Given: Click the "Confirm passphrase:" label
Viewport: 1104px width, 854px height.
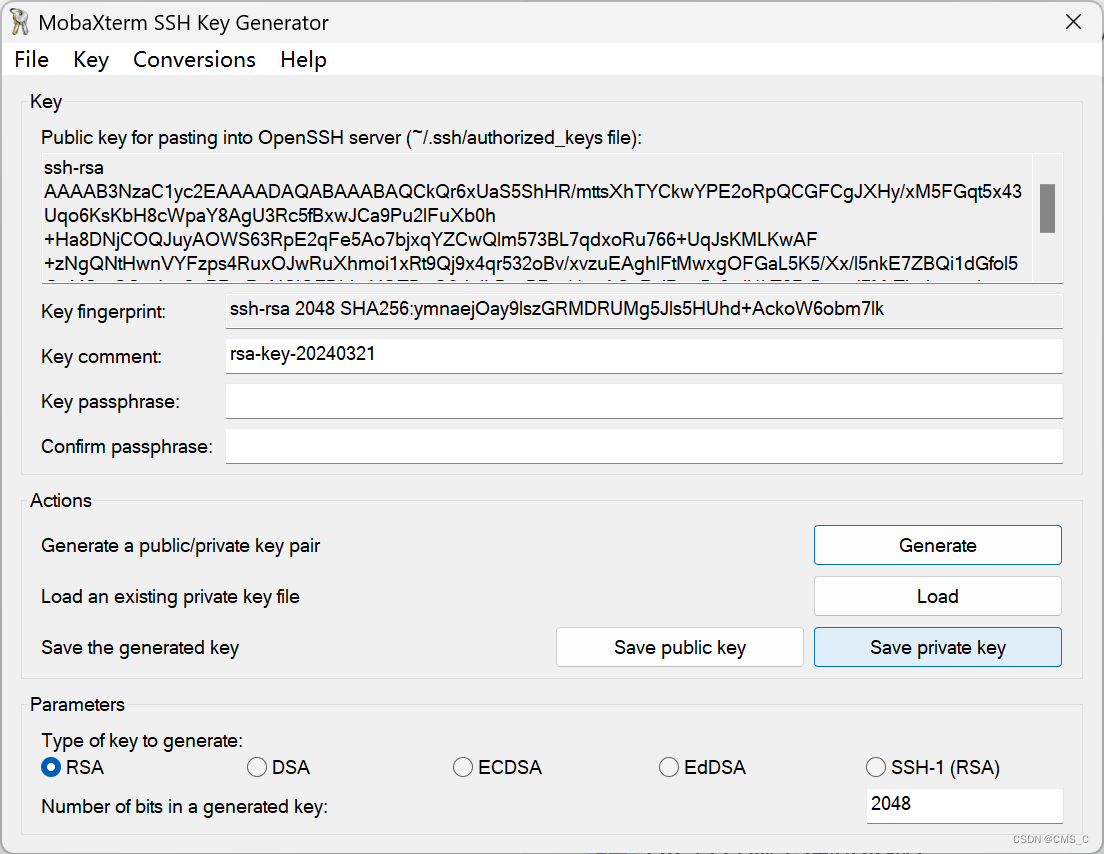Looking at the screenshot, I should [x=127, y=446].
